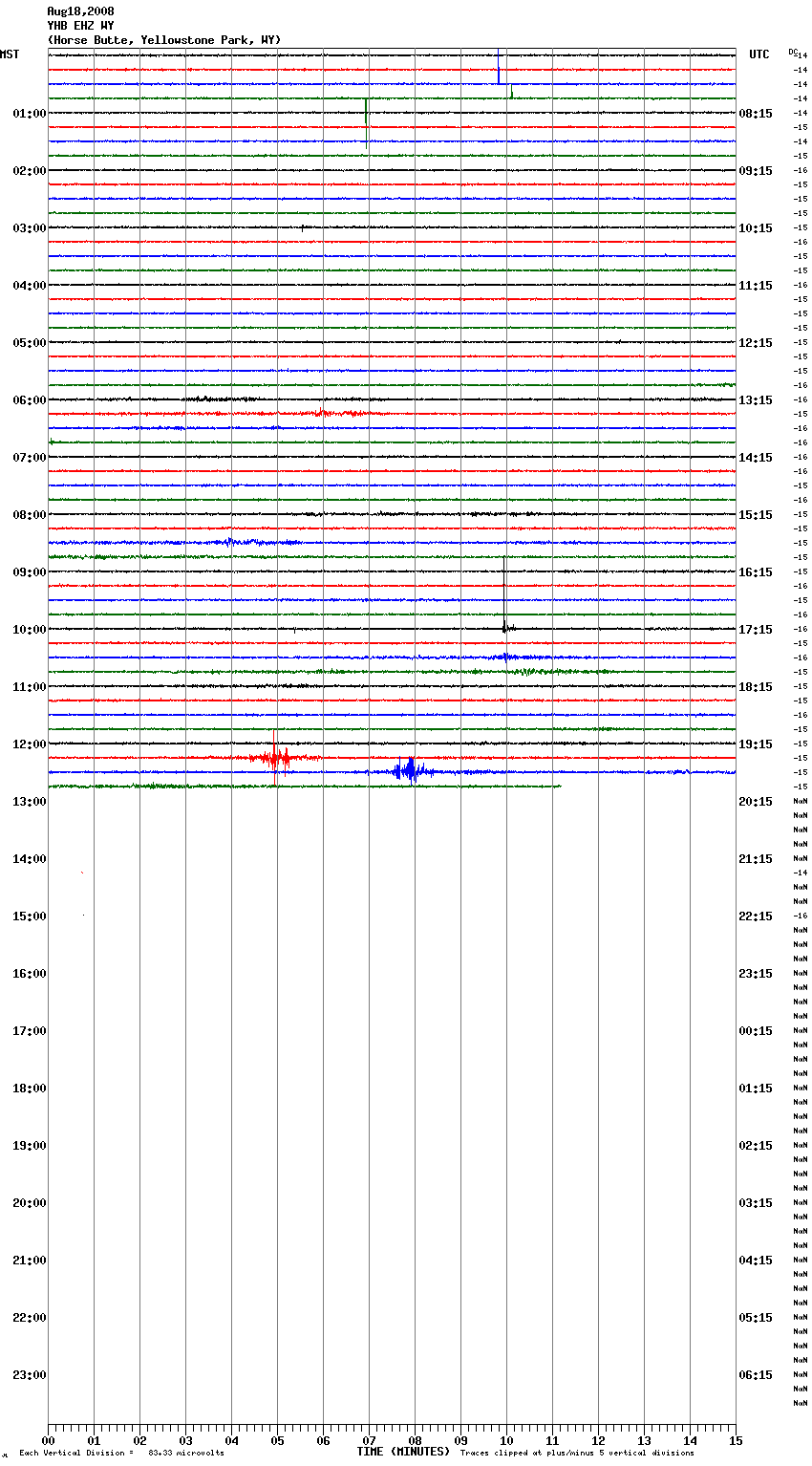Click the end of the last green trace
This screenshot has width=812, height=1466.
click(x=560, y=787)
